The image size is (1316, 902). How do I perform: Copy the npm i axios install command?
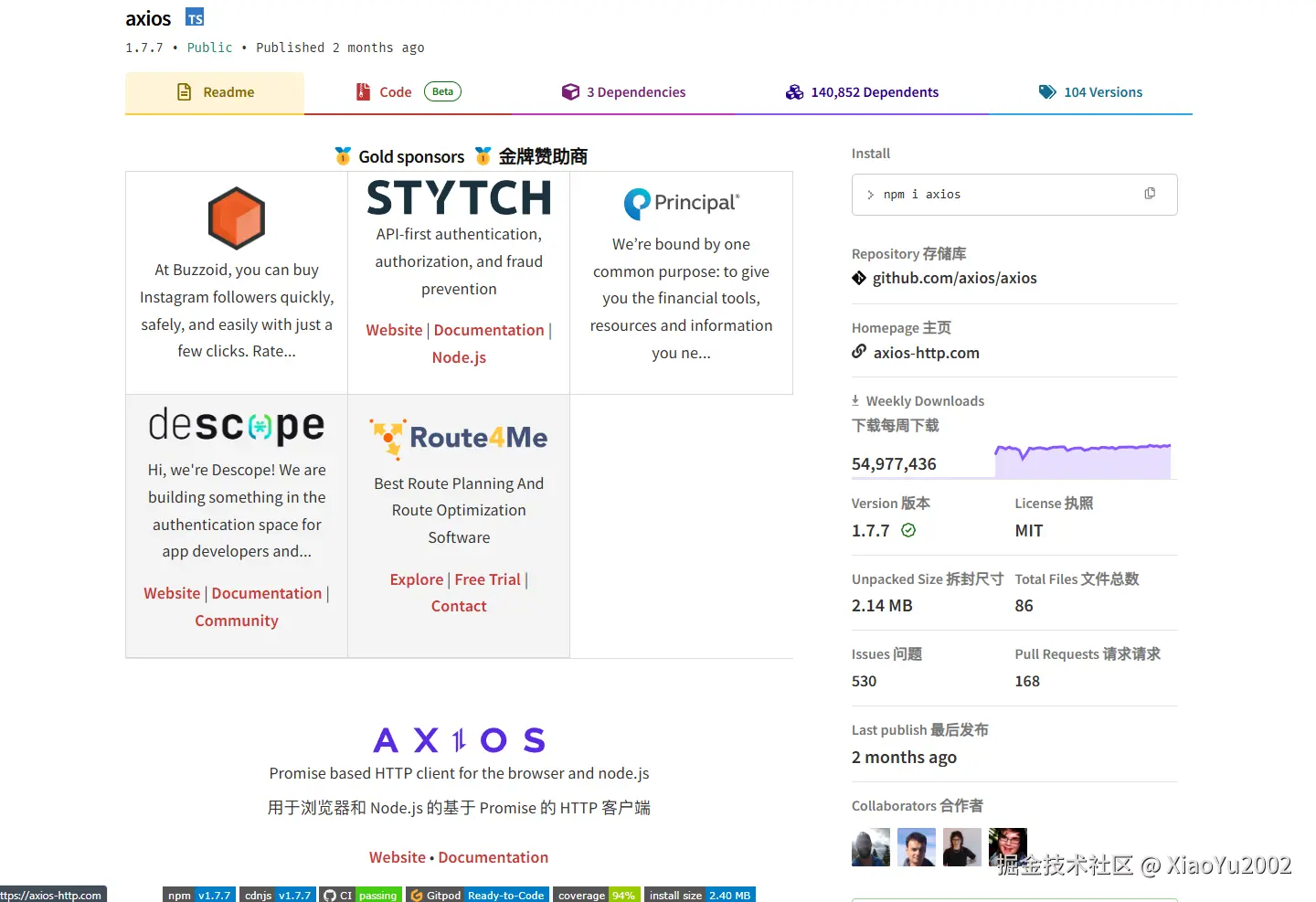pos(1150,194)
